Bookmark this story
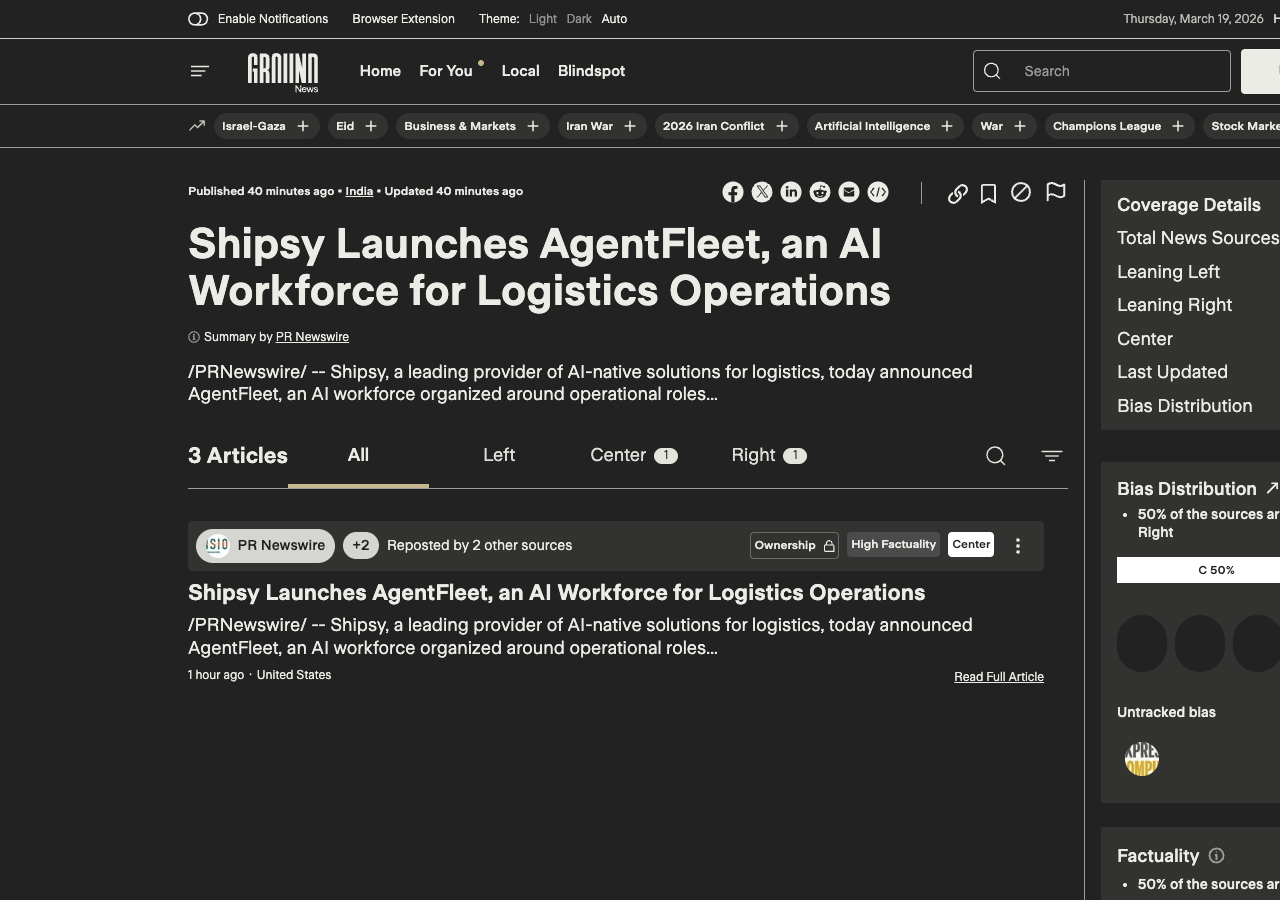 pos(988,193)
